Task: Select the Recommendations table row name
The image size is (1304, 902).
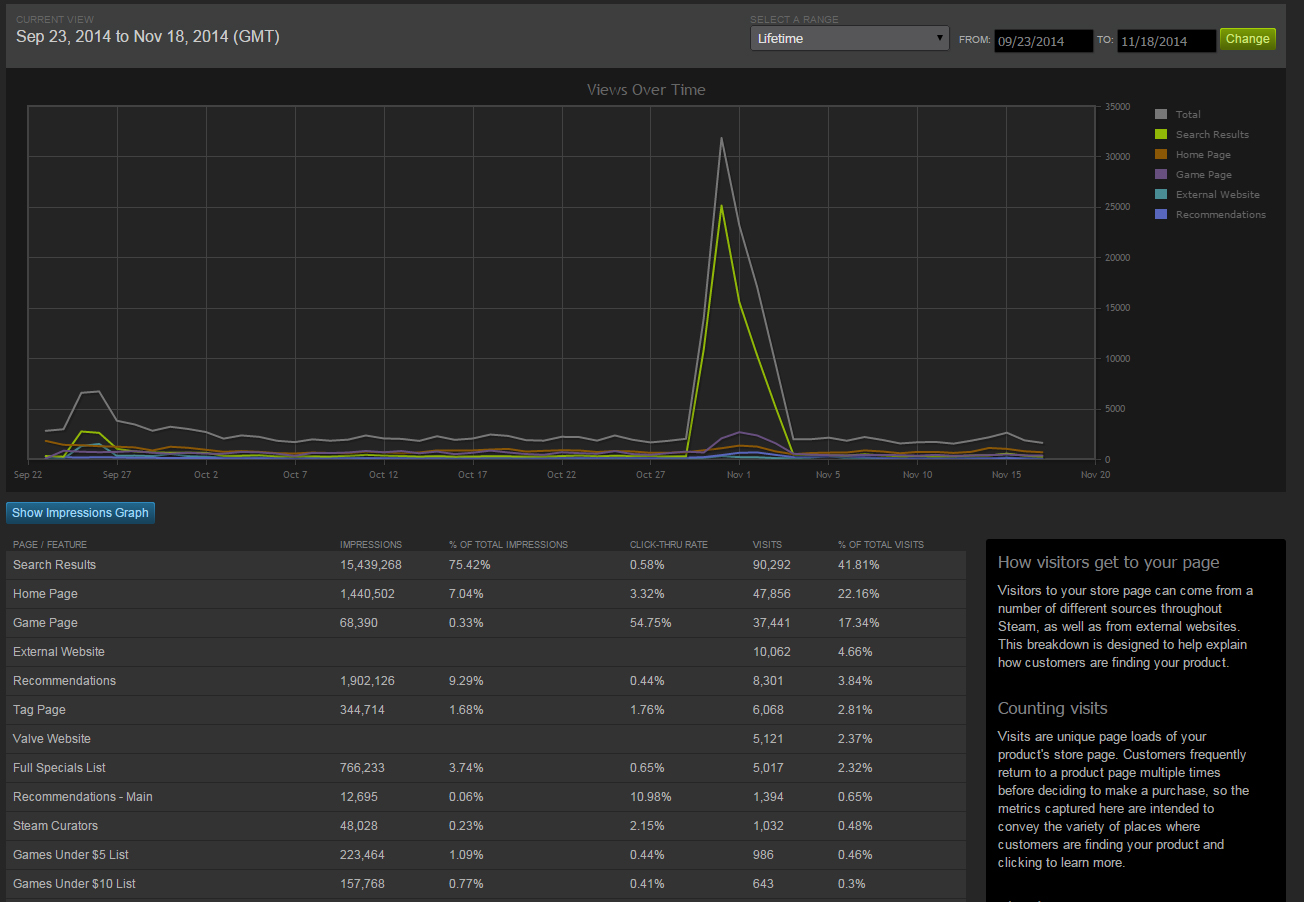Action: tap(64, 681)
